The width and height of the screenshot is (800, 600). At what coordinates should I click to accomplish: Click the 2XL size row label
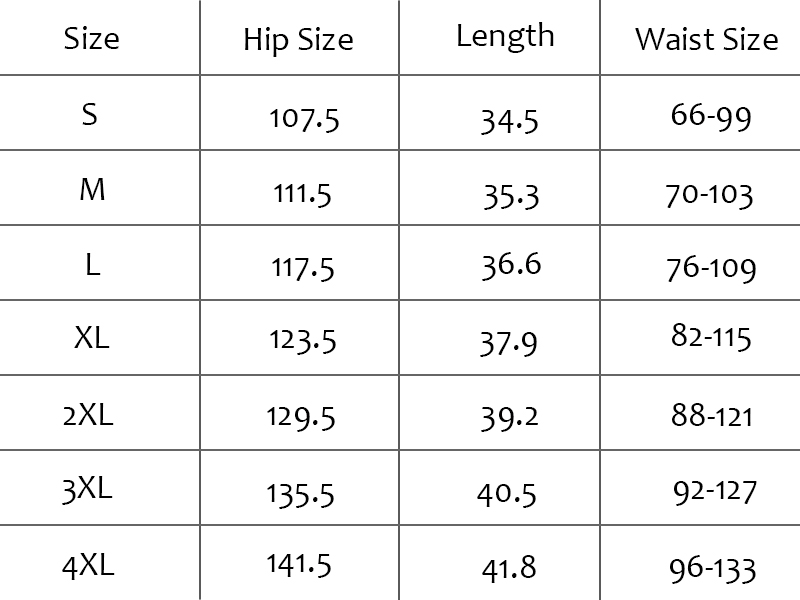click(88, 414)
